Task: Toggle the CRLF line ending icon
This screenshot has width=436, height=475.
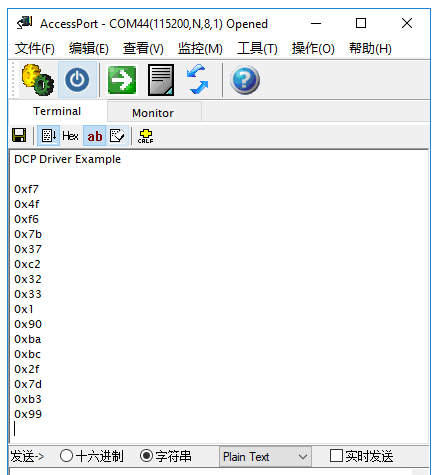Action: point(146,136)
